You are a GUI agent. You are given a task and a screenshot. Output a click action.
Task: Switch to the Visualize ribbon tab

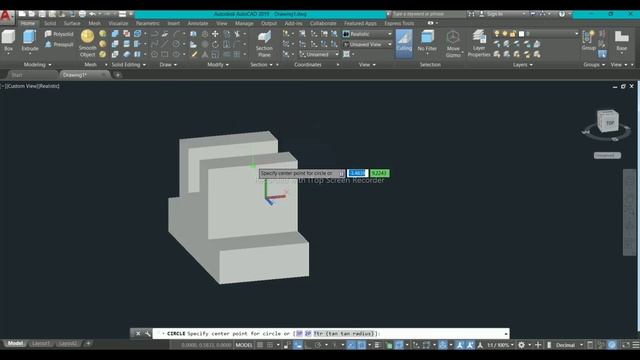pos(118,23)
